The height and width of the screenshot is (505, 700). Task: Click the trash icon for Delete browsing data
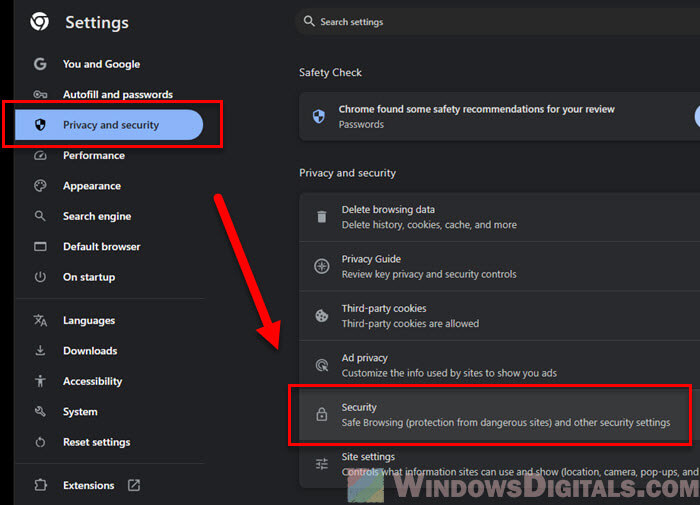pos(321,217)
